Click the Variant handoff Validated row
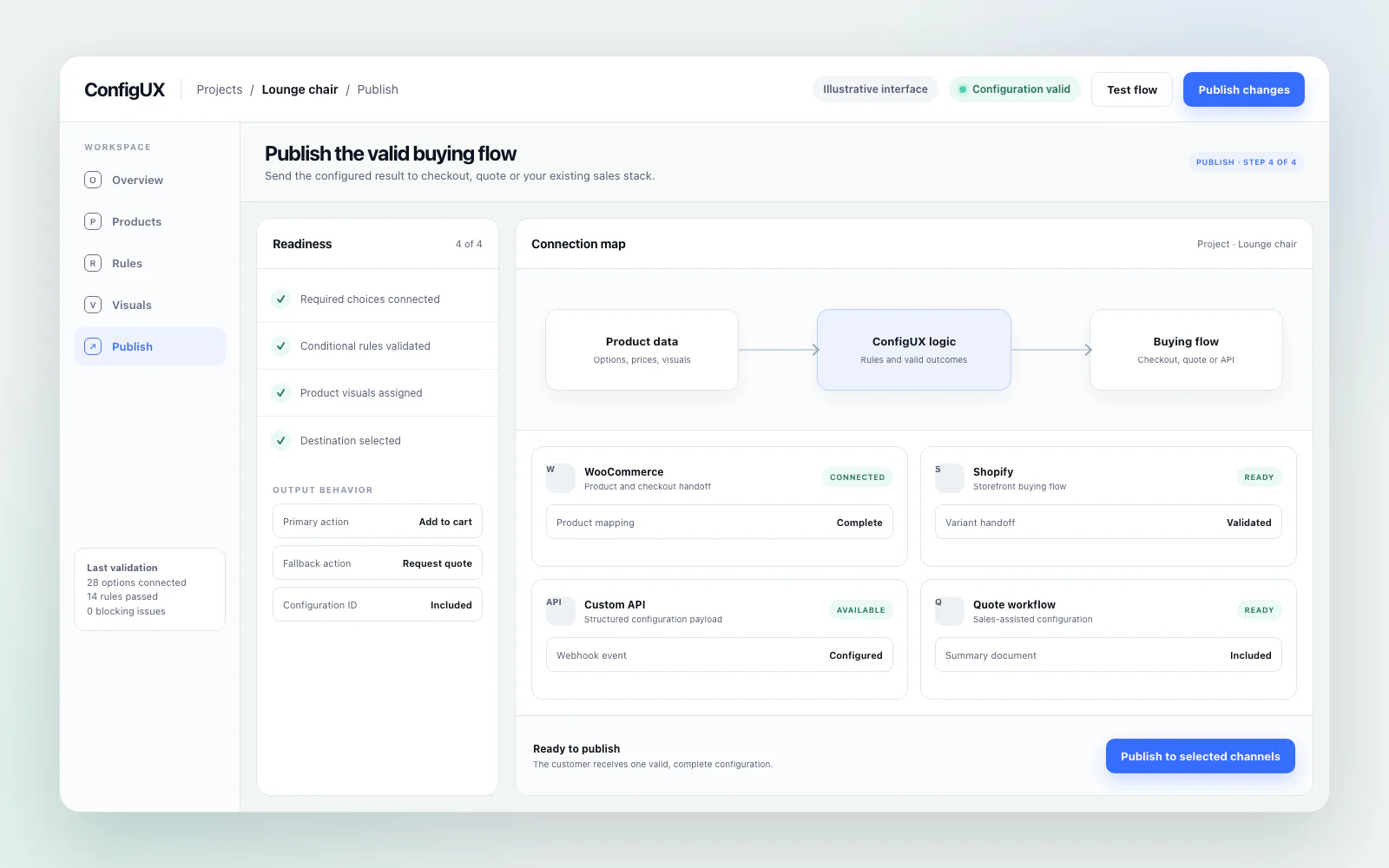The width and height of the screenshot is (1389, 868). (x=1109, y=523)
